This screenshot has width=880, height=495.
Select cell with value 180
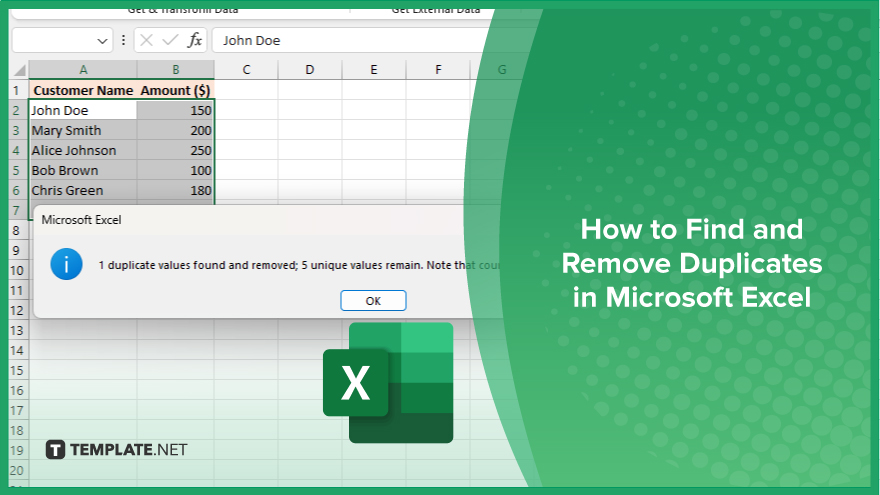coord(176,191)
